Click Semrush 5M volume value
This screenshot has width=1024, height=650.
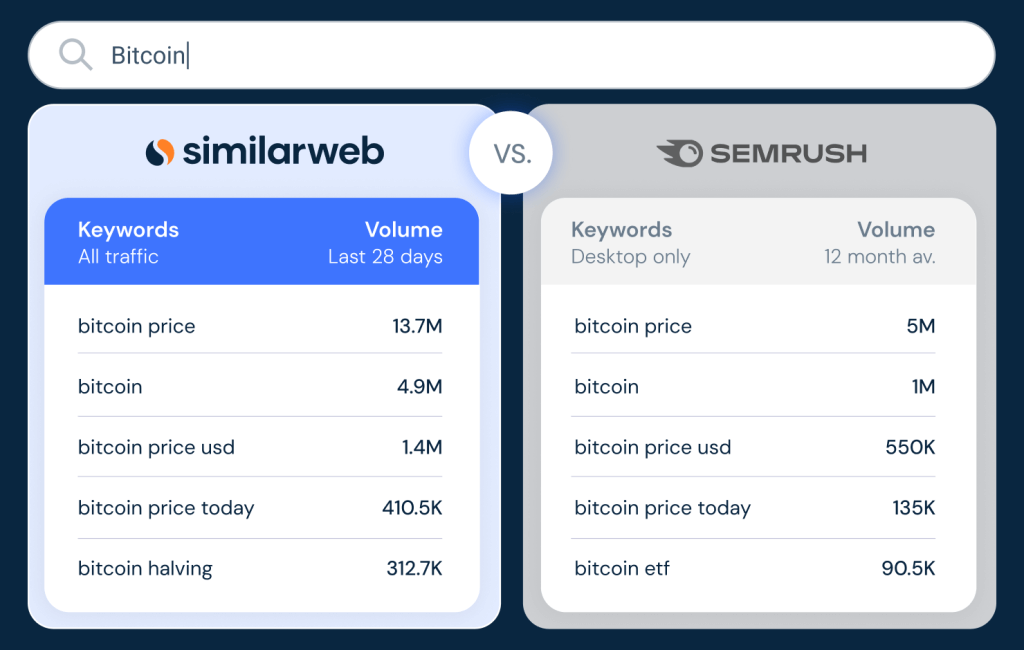(x=920, y=326)
